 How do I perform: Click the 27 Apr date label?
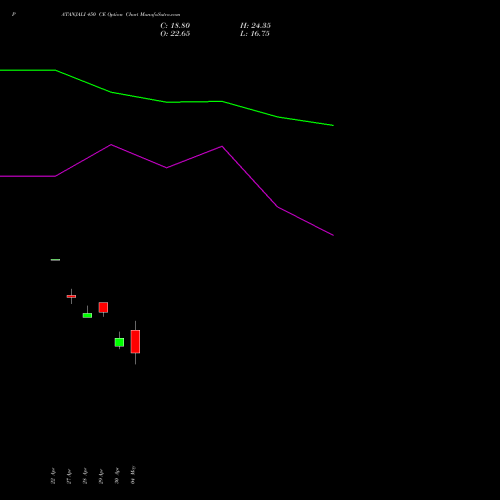coord(69,476)
